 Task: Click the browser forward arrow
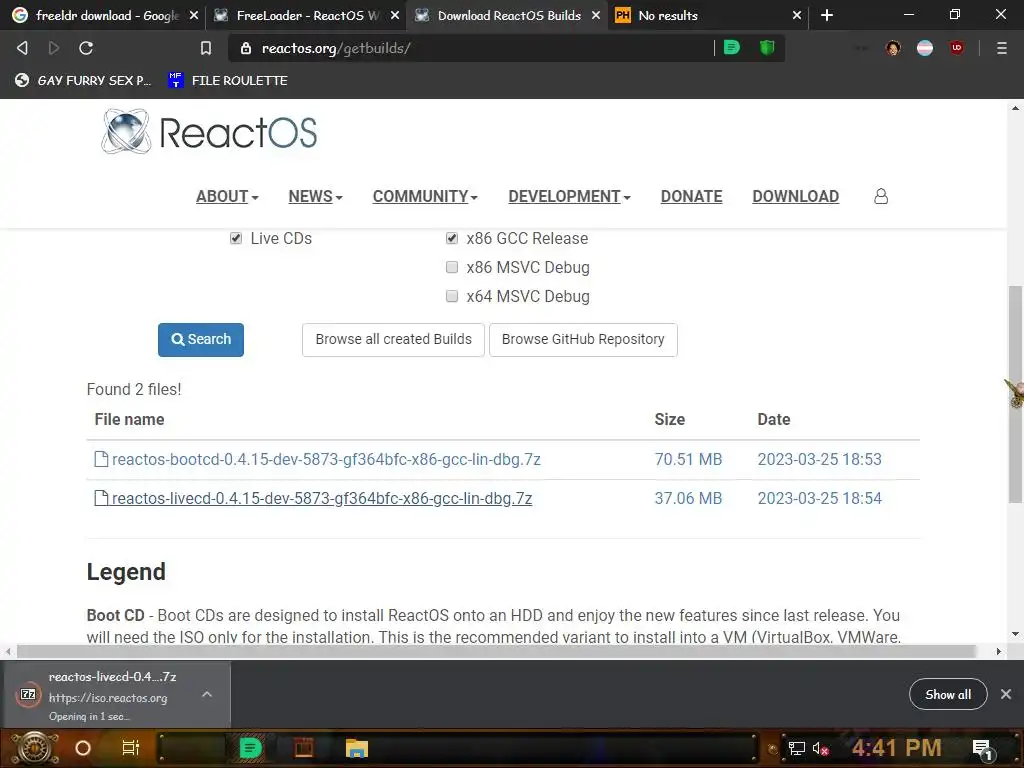(x=54, y=48)
